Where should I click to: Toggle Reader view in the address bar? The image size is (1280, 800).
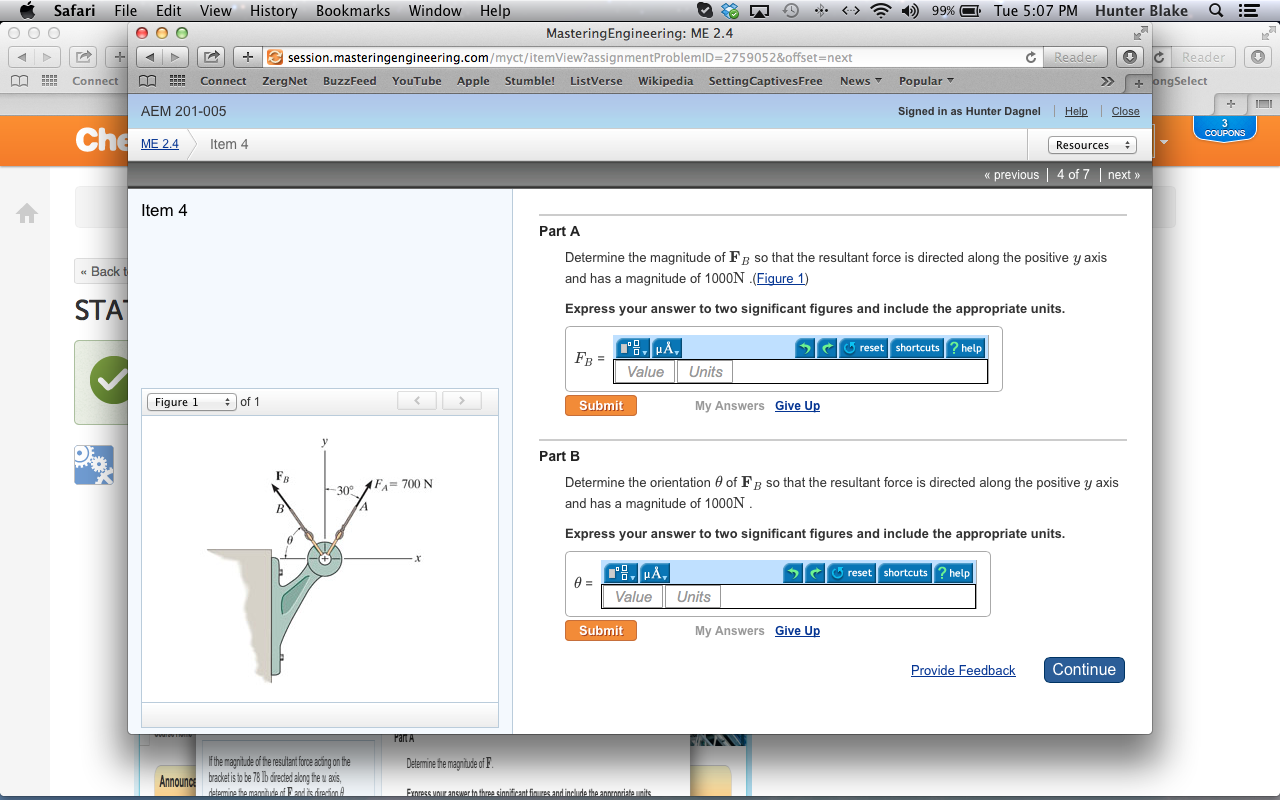tap(1074, 57)
